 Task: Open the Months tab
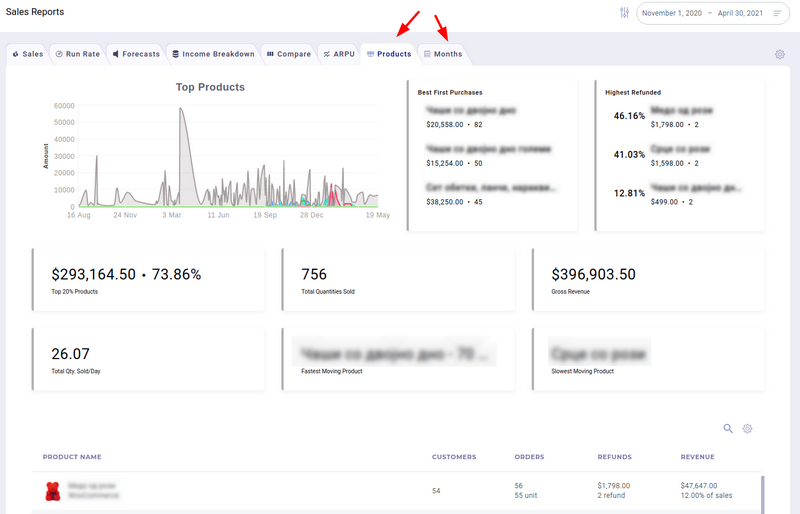pyautogui.click(x=443, y=54)
